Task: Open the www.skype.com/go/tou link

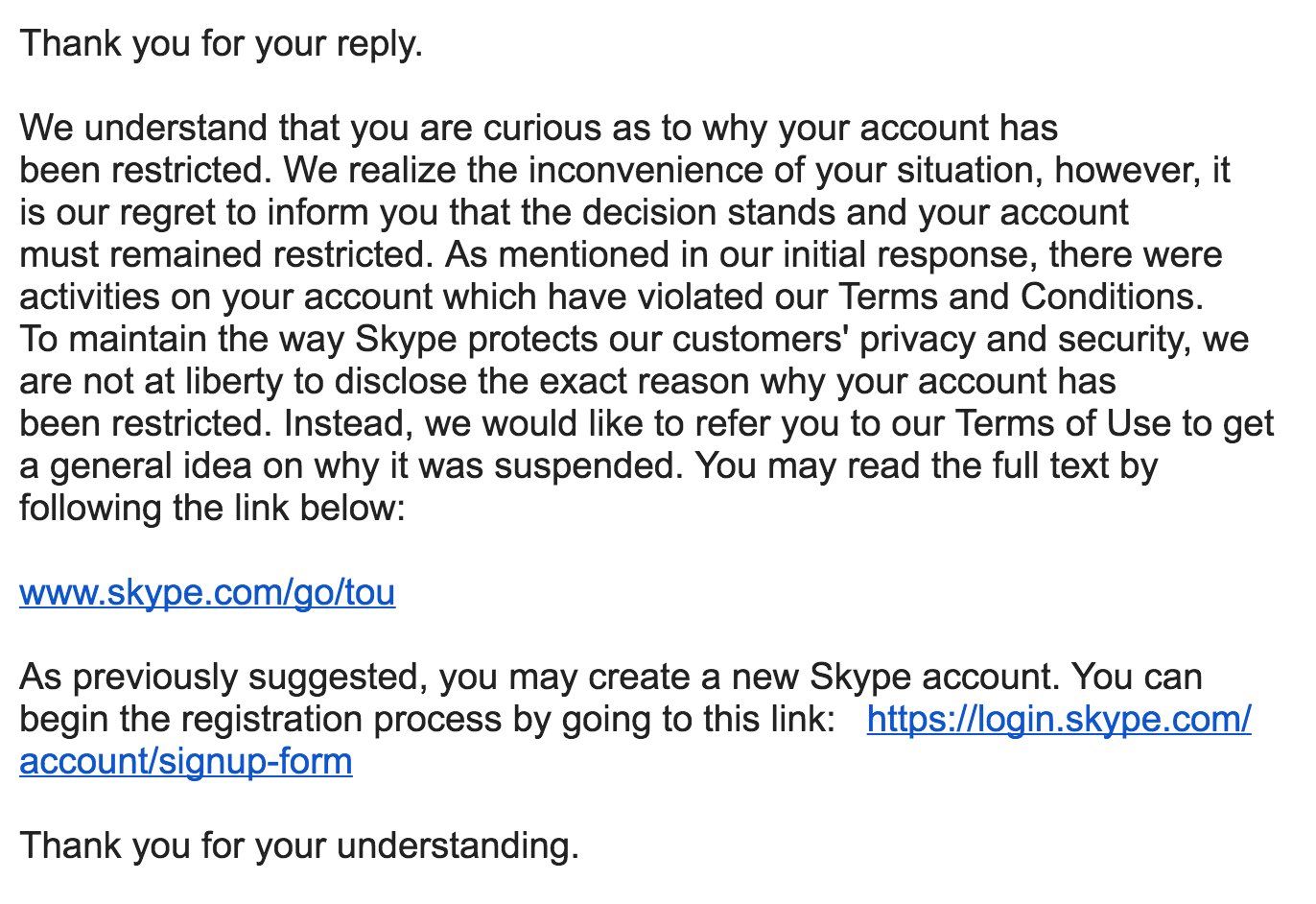Action: tap(206, 593)
